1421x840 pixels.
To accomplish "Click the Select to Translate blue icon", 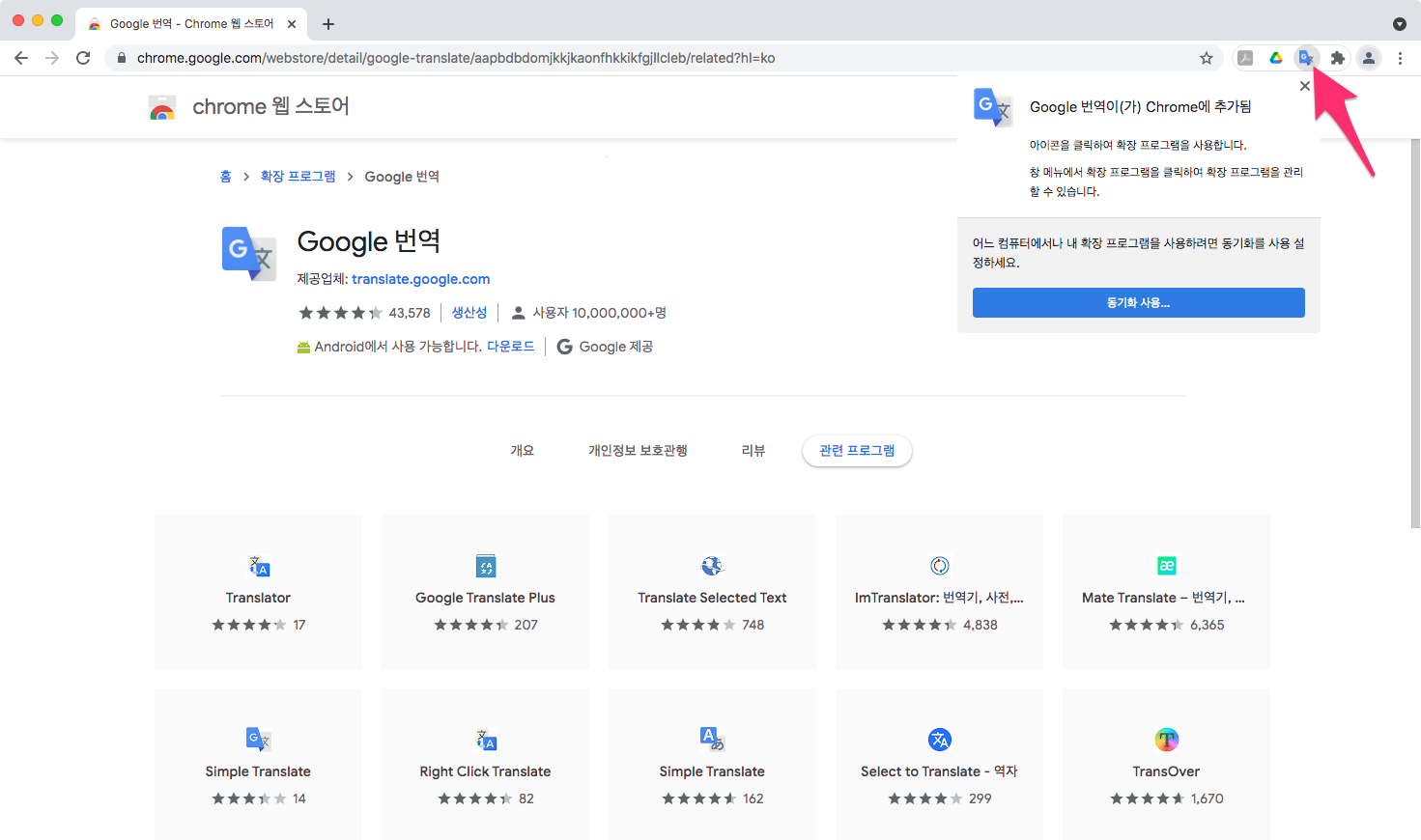I will 940,740.
